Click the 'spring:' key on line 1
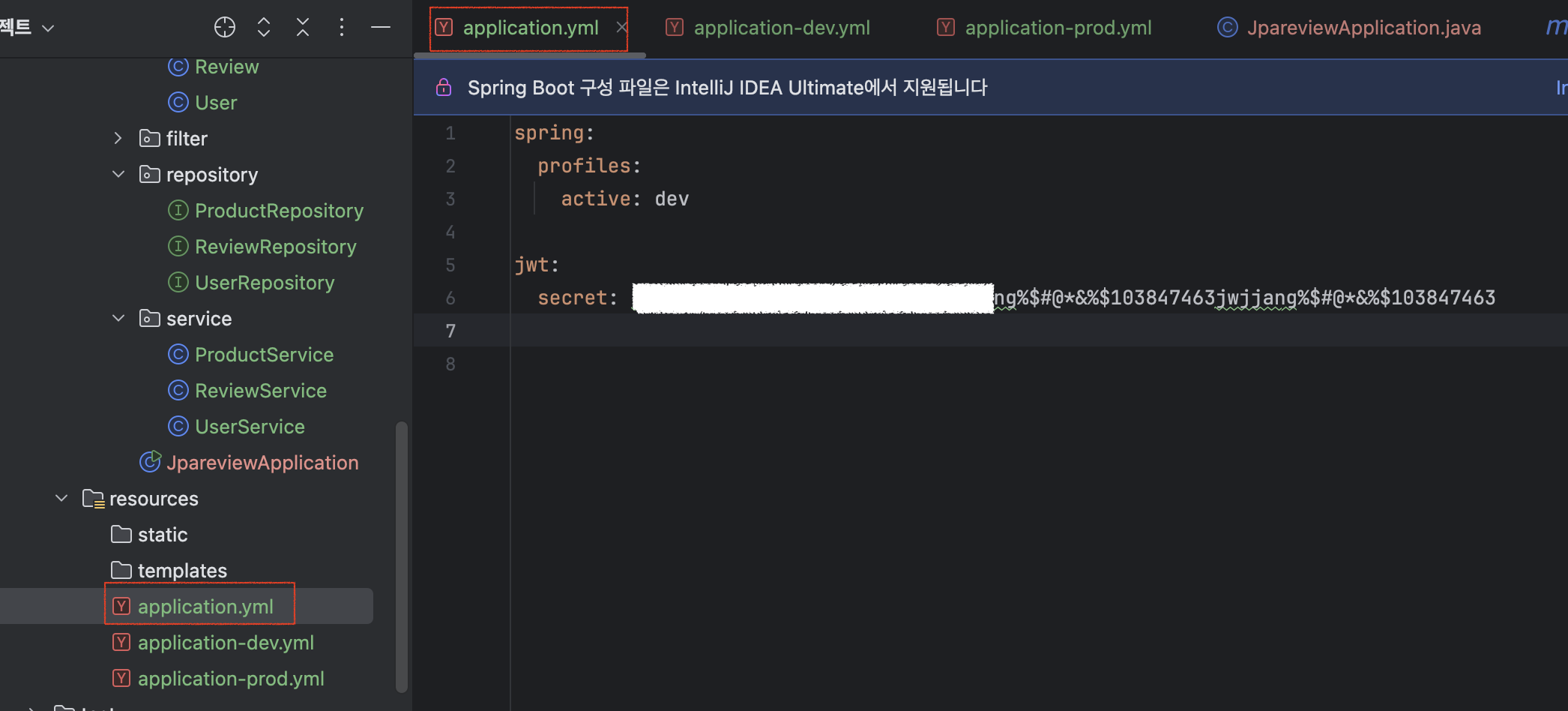This screenshot has height=711, width=1568. [x=554, y=133]
